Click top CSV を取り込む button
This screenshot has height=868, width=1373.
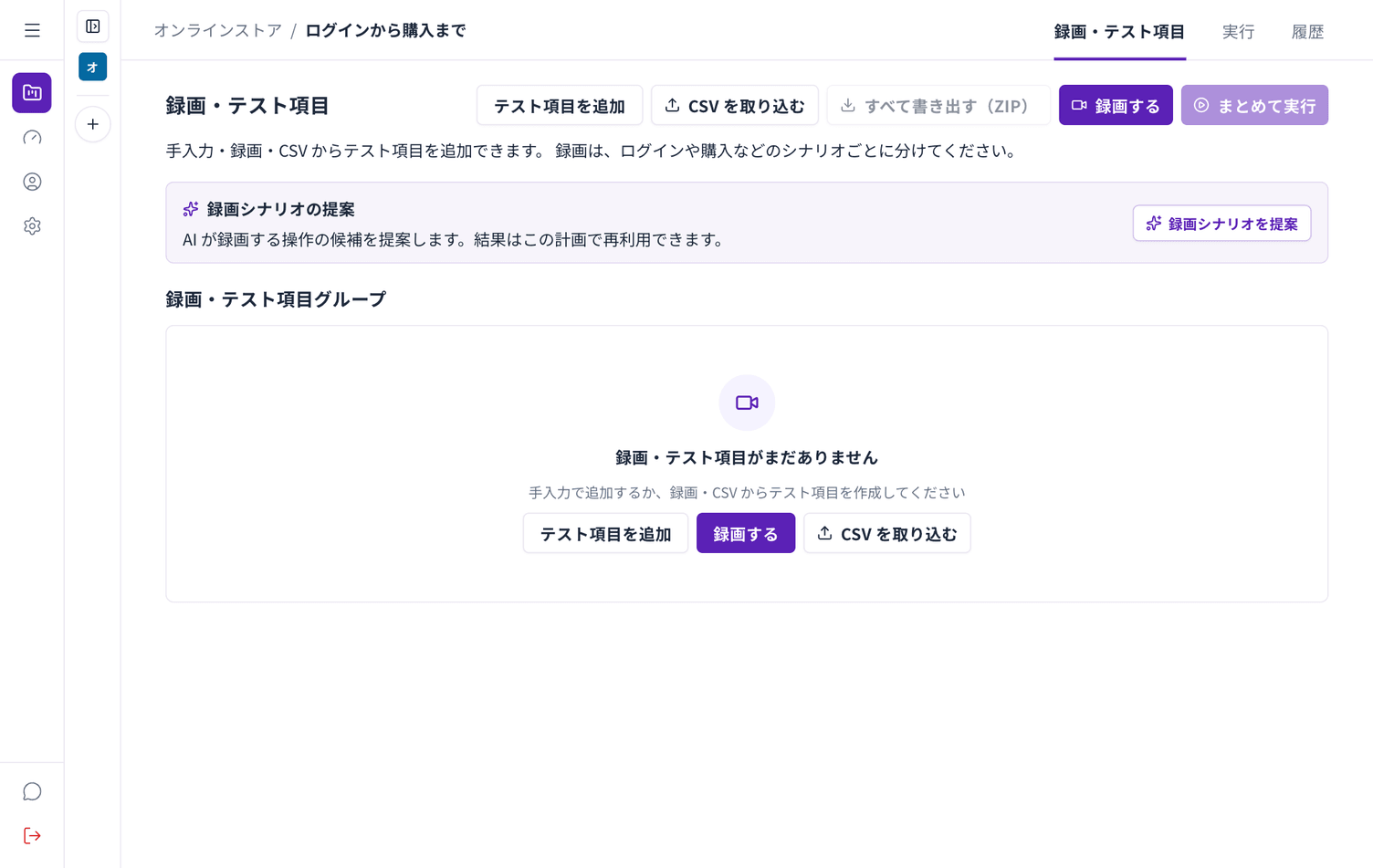coord(735,105)
